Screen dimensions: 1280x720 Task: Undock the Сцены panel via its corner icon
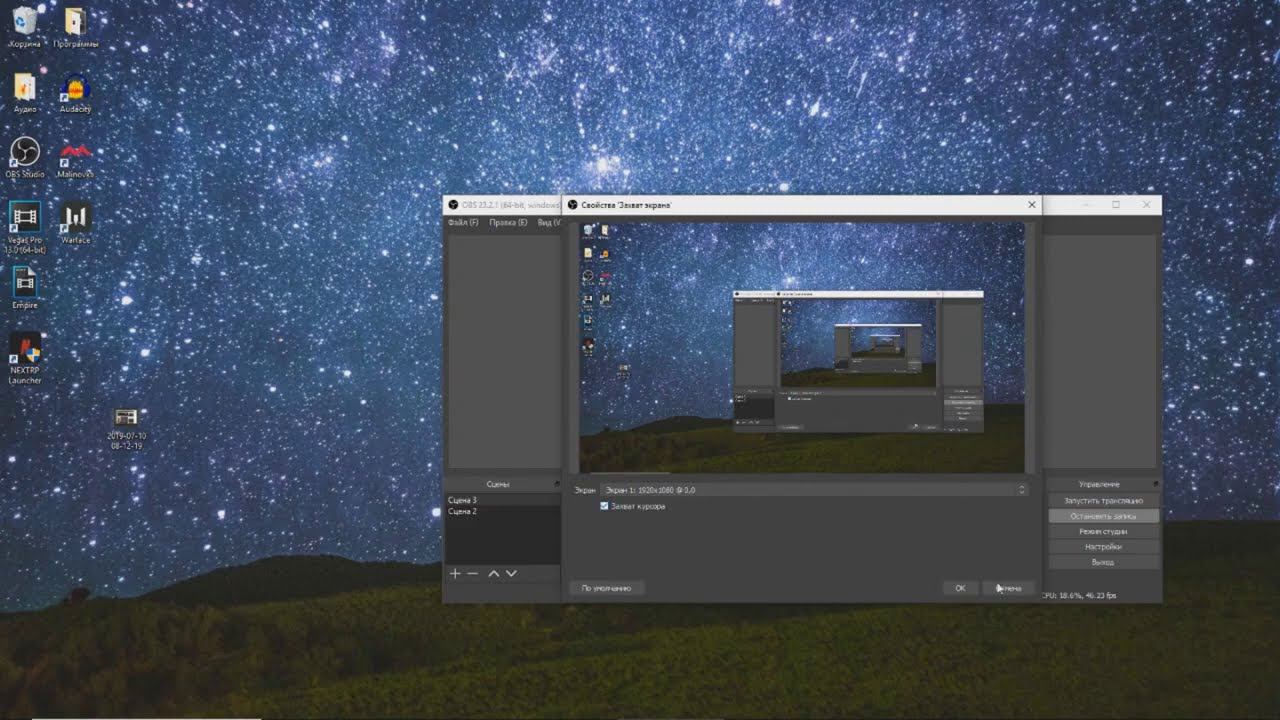557,484
